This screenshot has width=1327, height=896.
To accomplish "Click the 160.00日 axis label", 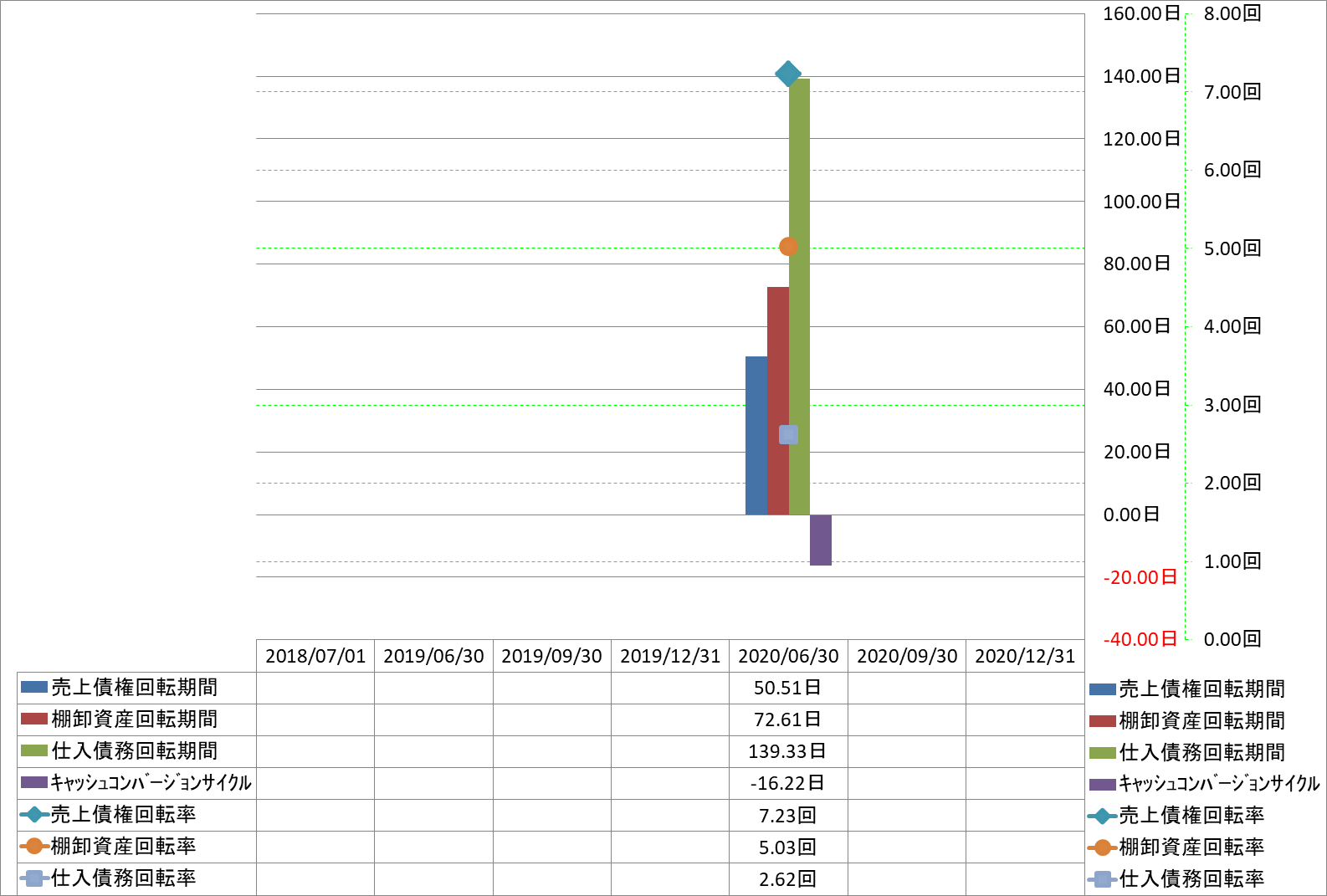I will tap(1141, 13).
